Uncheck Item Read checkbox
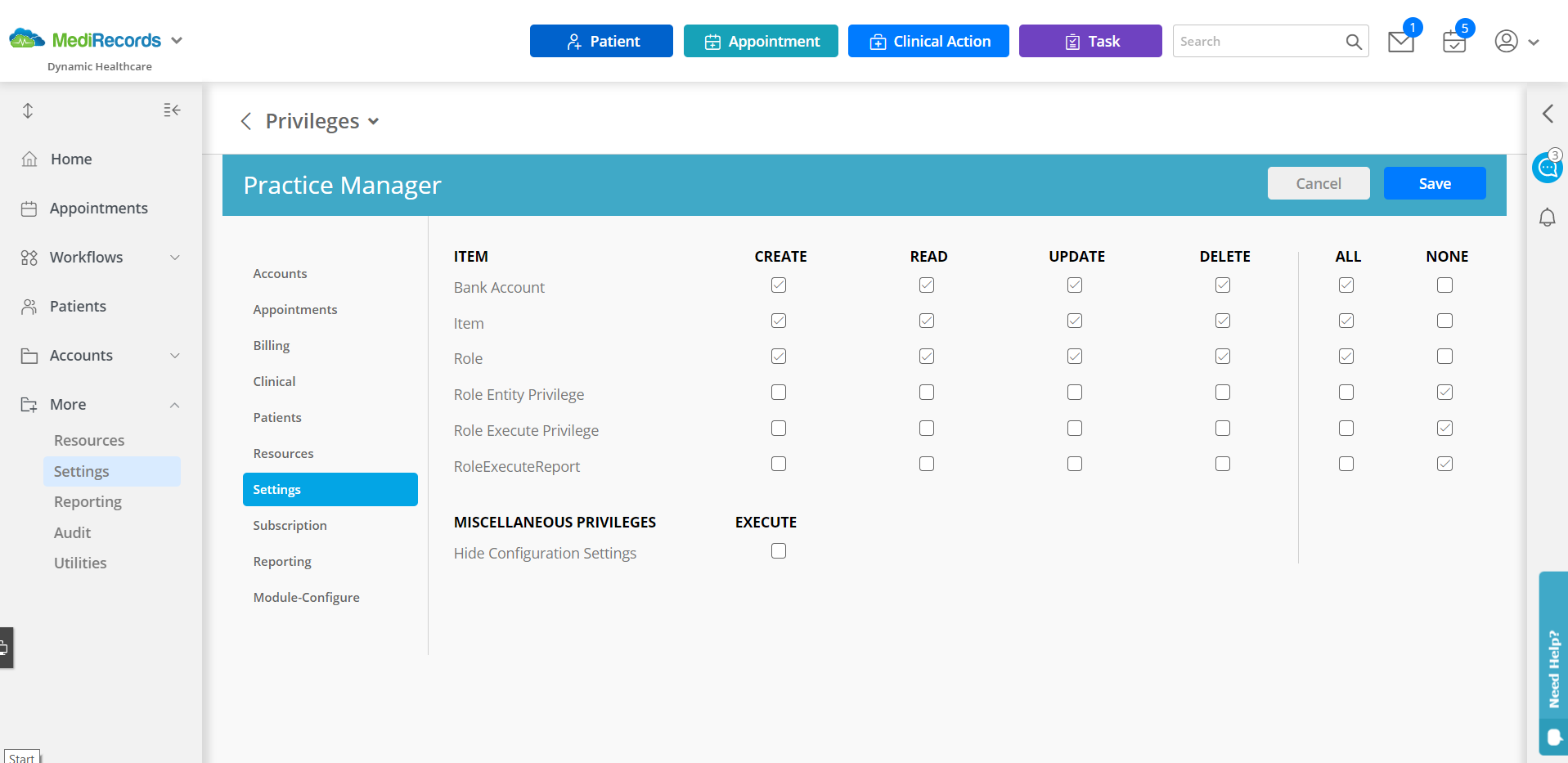 927,321
